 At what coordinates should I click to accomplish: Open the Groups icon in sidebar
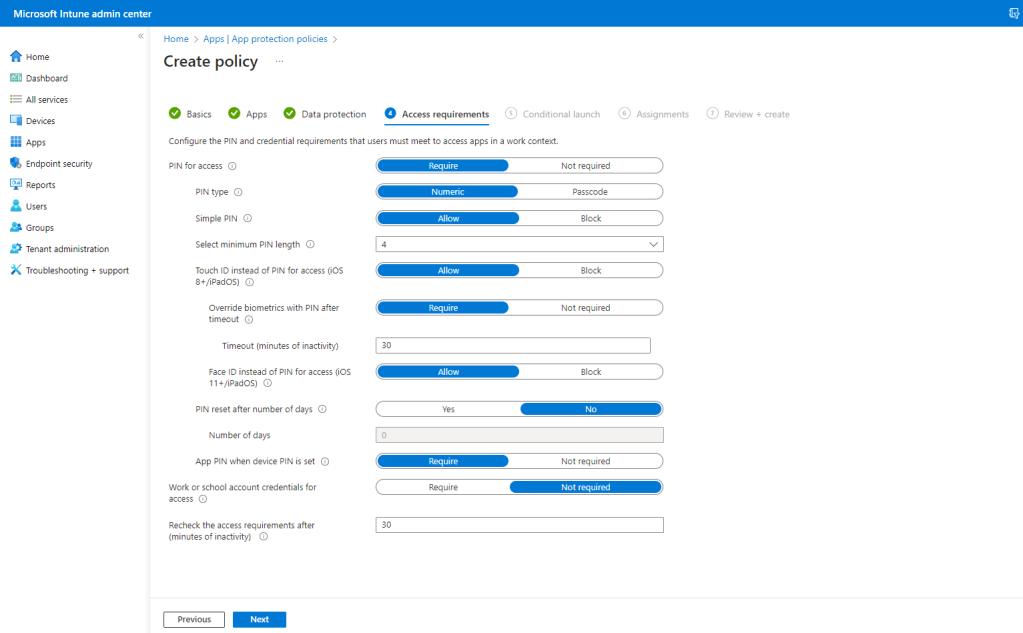click(16, 228)
